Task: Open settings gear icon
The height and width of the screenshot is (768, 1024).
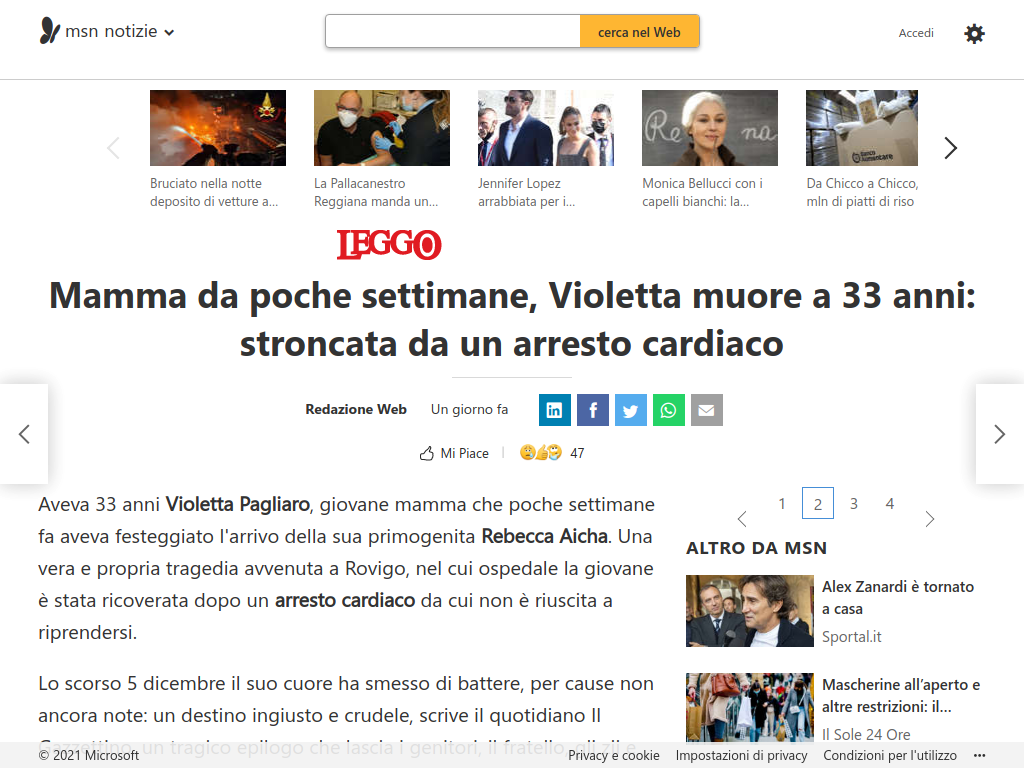Action: tap(974, 33)
